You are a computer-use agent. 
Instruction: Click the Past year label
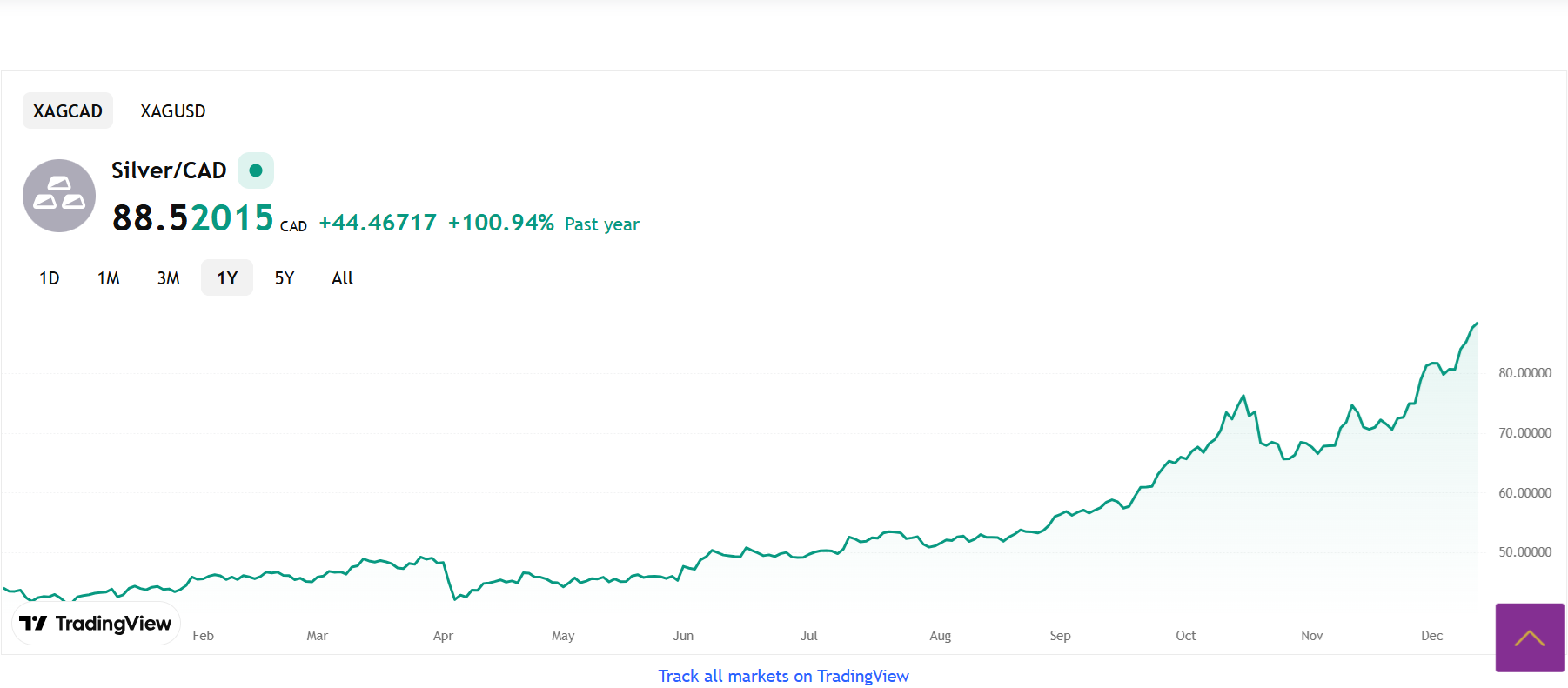[602, 224]
